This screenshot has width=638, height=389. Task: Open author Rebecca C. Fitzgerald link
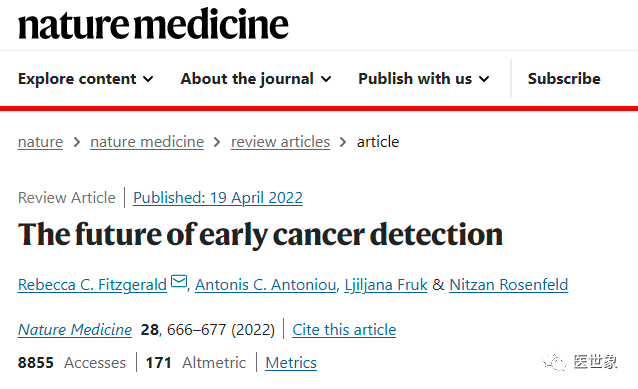[92, 285]
